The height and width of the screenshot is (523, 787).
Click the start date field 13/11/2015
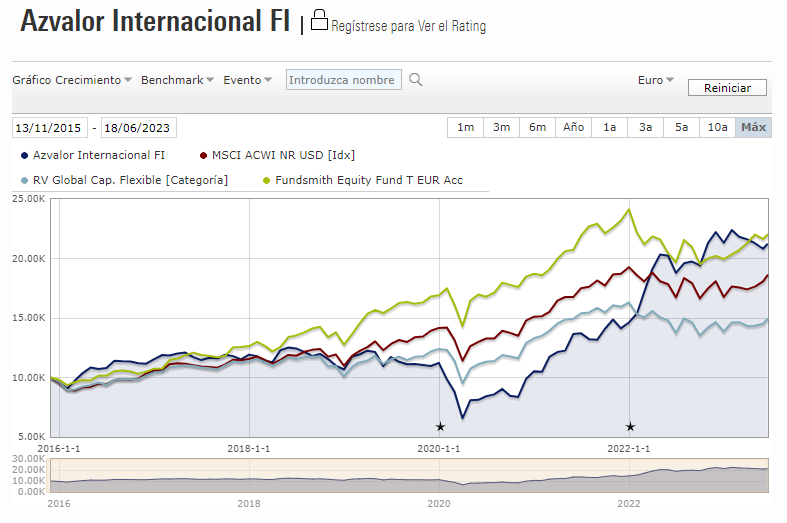coord(50,127)
